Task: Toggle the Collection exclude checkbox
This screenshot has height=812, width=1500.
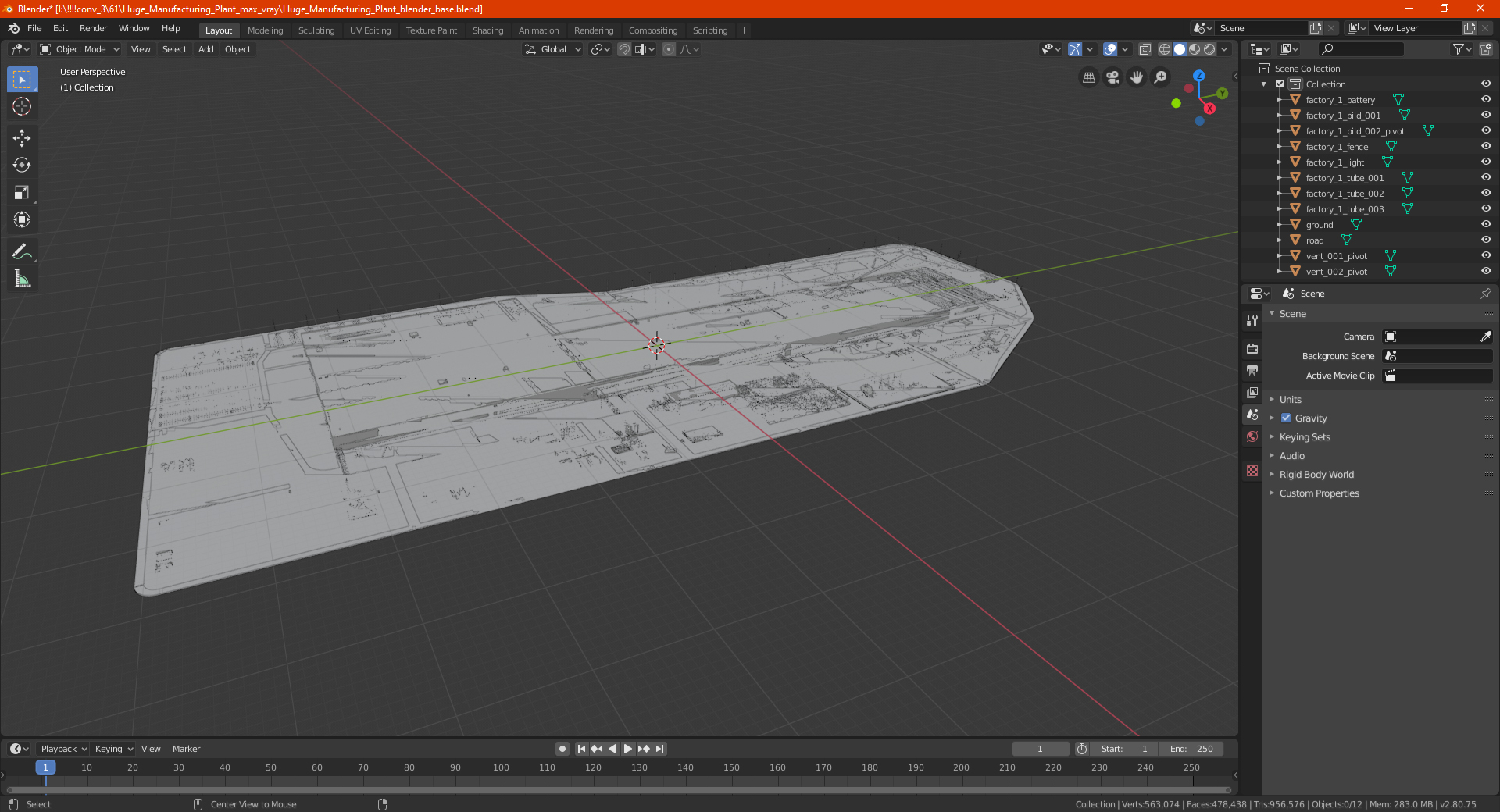Action: point(1280,84)
